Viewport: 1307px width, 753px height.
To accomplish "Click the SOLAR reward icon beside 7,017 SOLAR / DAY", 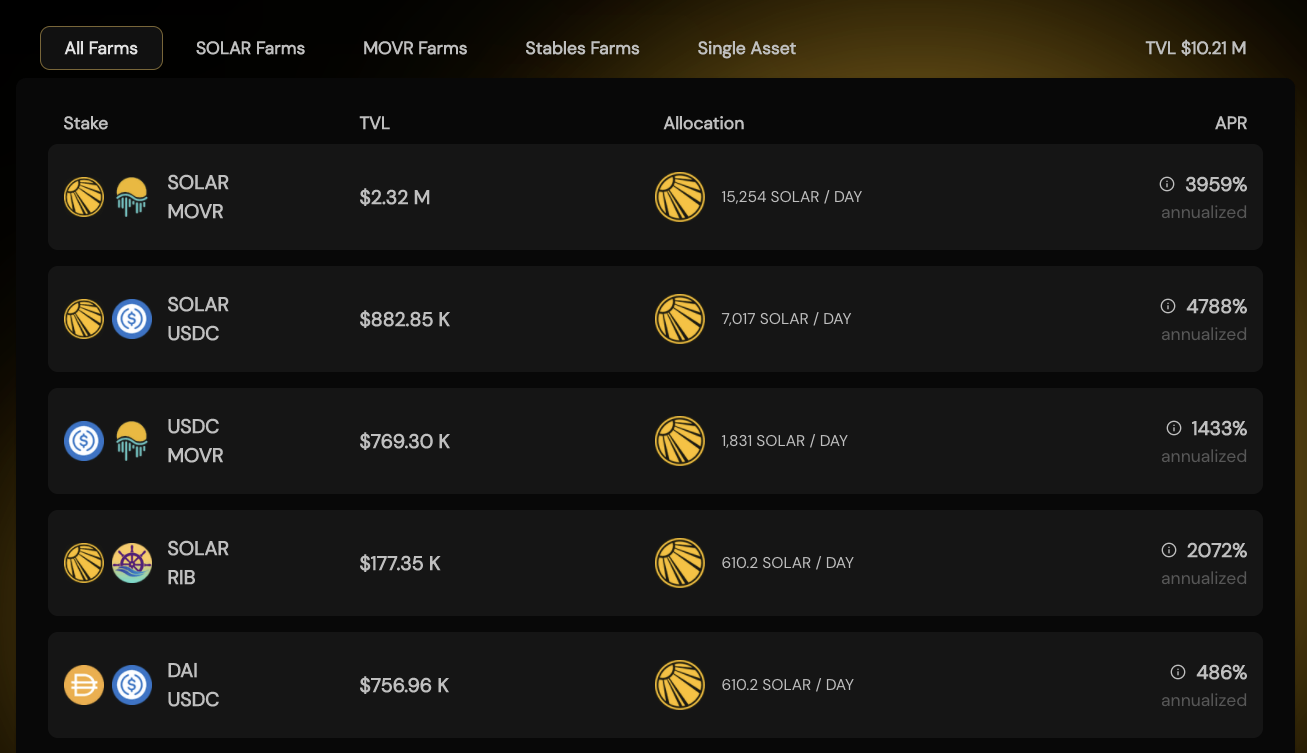I will pos(680,319).
